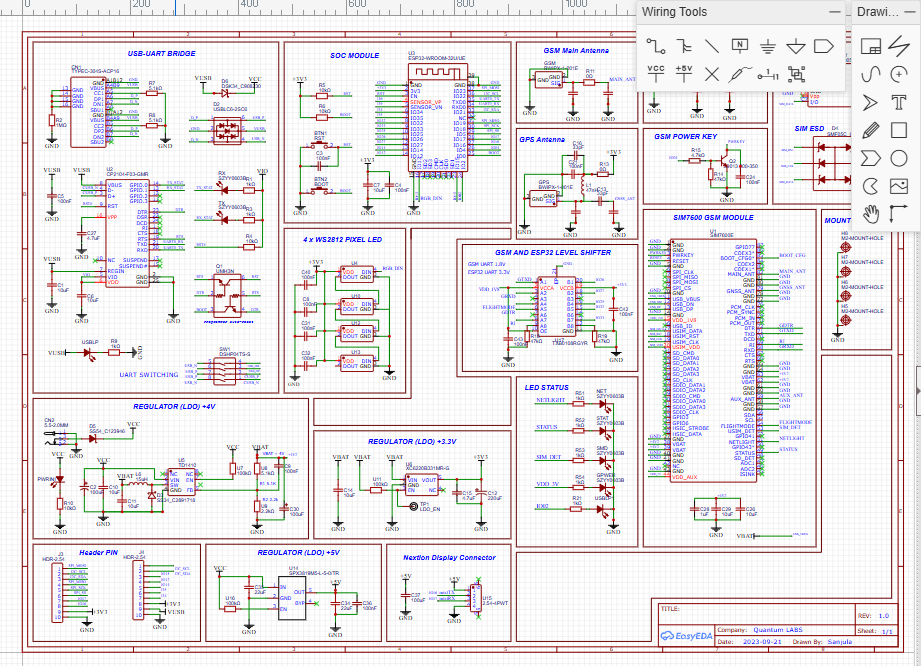
Task: Select the Image insert tool
Action: [x=899, y=186]
